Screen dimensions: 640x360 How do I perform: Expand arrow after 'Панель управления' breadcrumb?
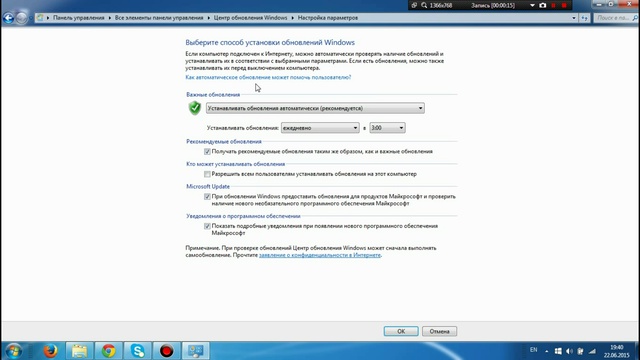point(110,18)
